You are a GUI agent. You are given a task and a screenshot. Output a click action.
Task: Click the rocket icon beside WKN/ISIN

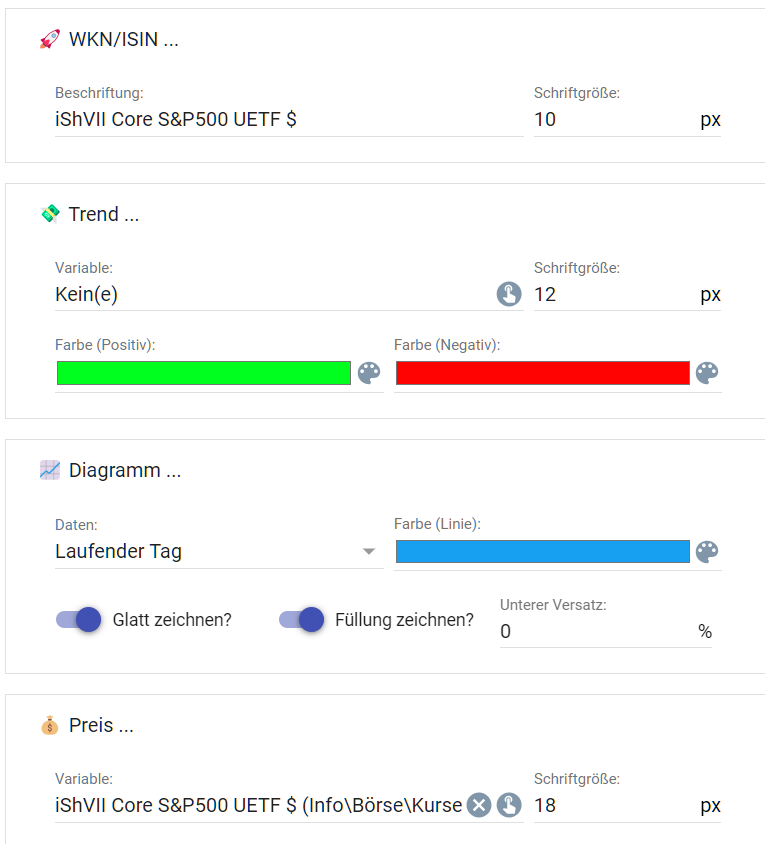pyautogui.click(x=50, y=40)
